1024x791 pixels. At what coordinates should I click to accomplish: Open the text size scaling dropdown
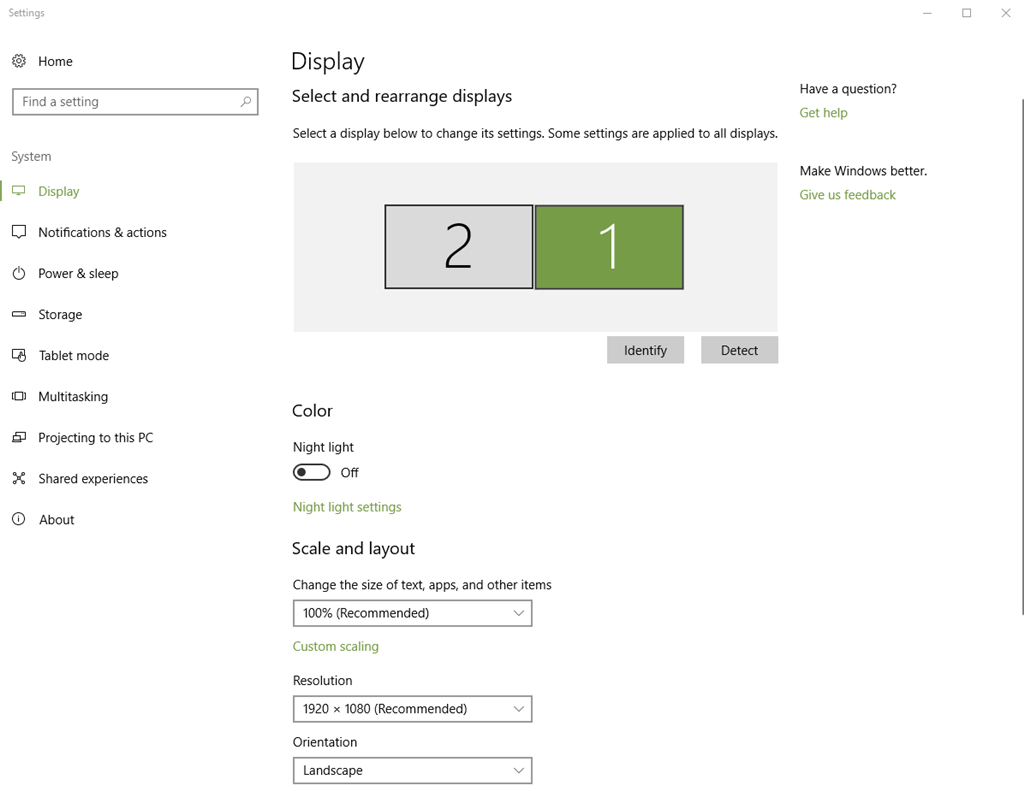[x=413, y=613]
